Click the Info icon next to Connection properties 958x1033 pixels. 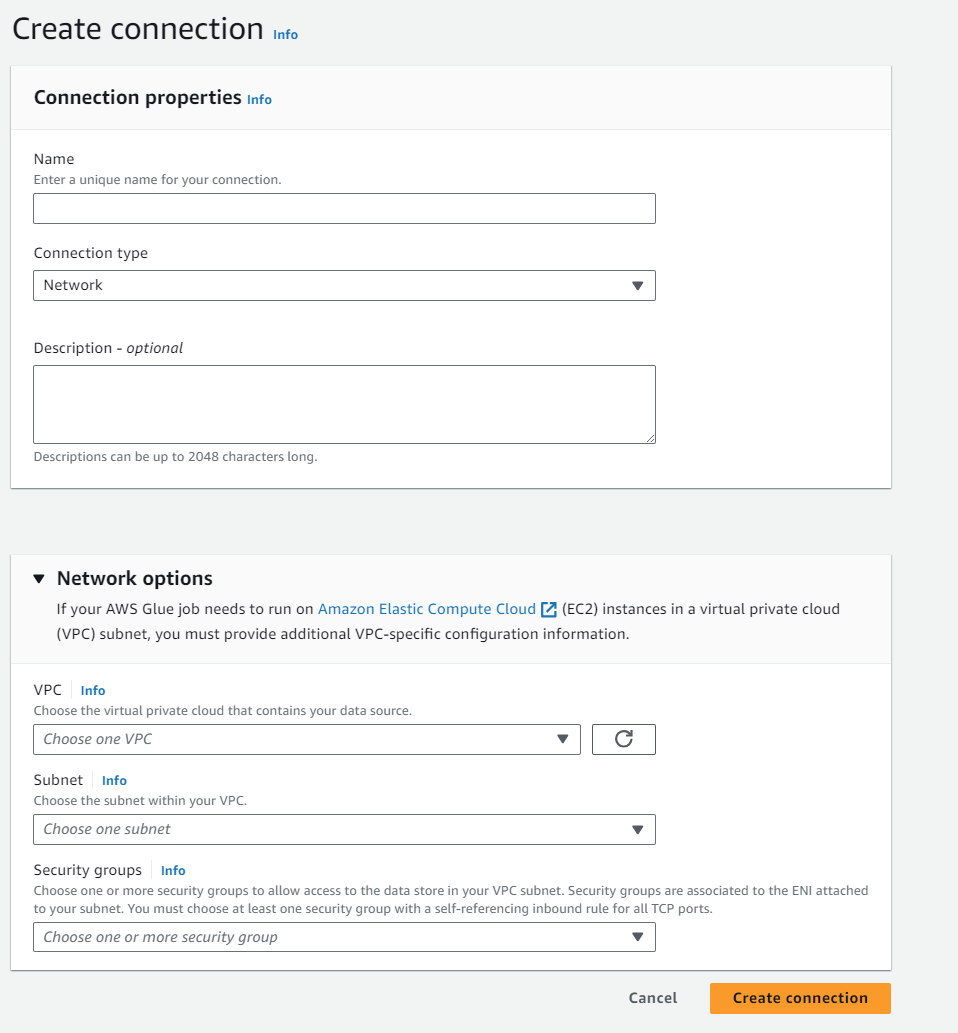coord(259,99)
